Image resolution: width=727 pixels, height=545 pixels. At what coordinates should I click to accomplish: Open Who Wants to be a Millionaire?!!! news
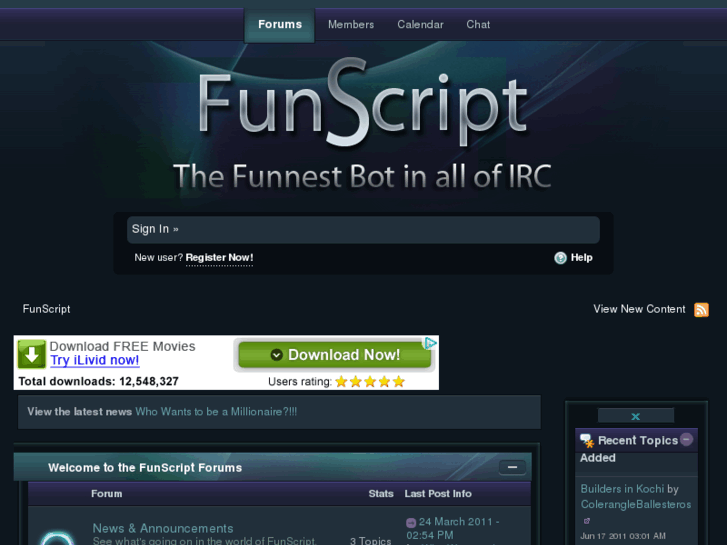point(216,411)
